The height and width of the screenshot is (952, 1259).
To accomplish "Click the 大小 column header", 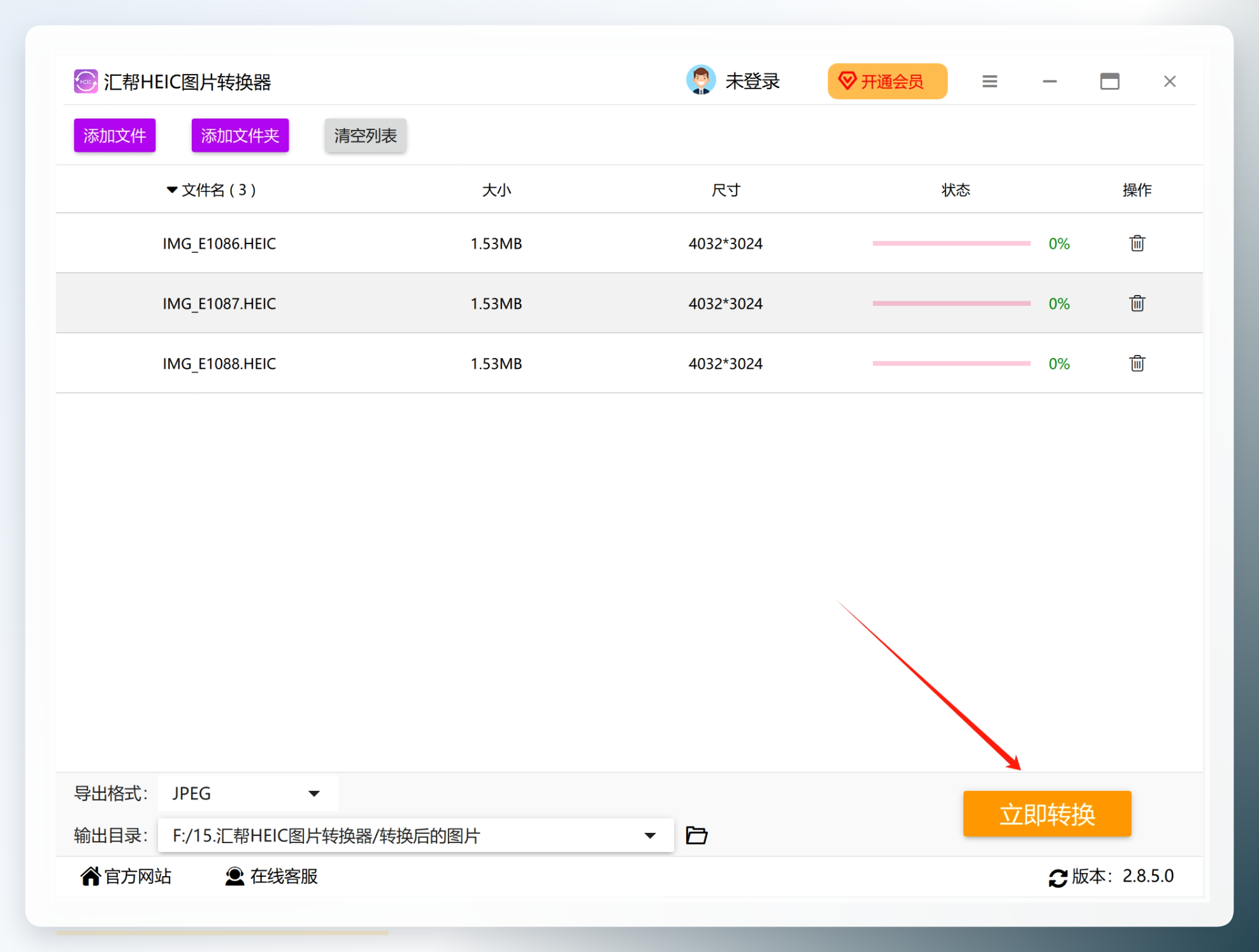I will [496, 190].
